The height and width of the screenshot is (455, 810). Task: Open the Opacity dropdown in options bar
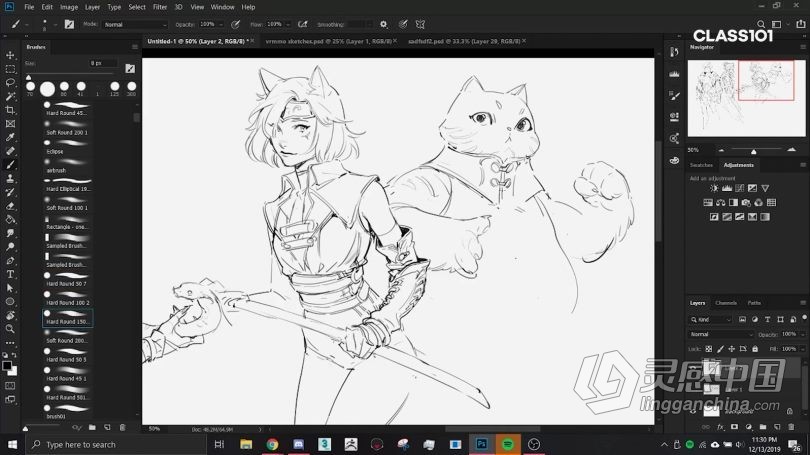click(221, 24)
